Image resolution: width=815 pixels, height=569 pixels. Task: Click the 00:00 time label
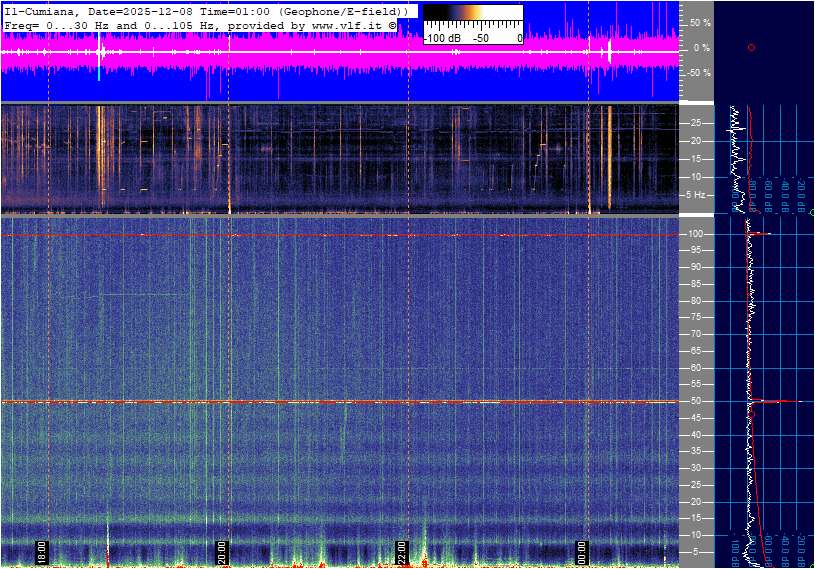pos(582,552)
